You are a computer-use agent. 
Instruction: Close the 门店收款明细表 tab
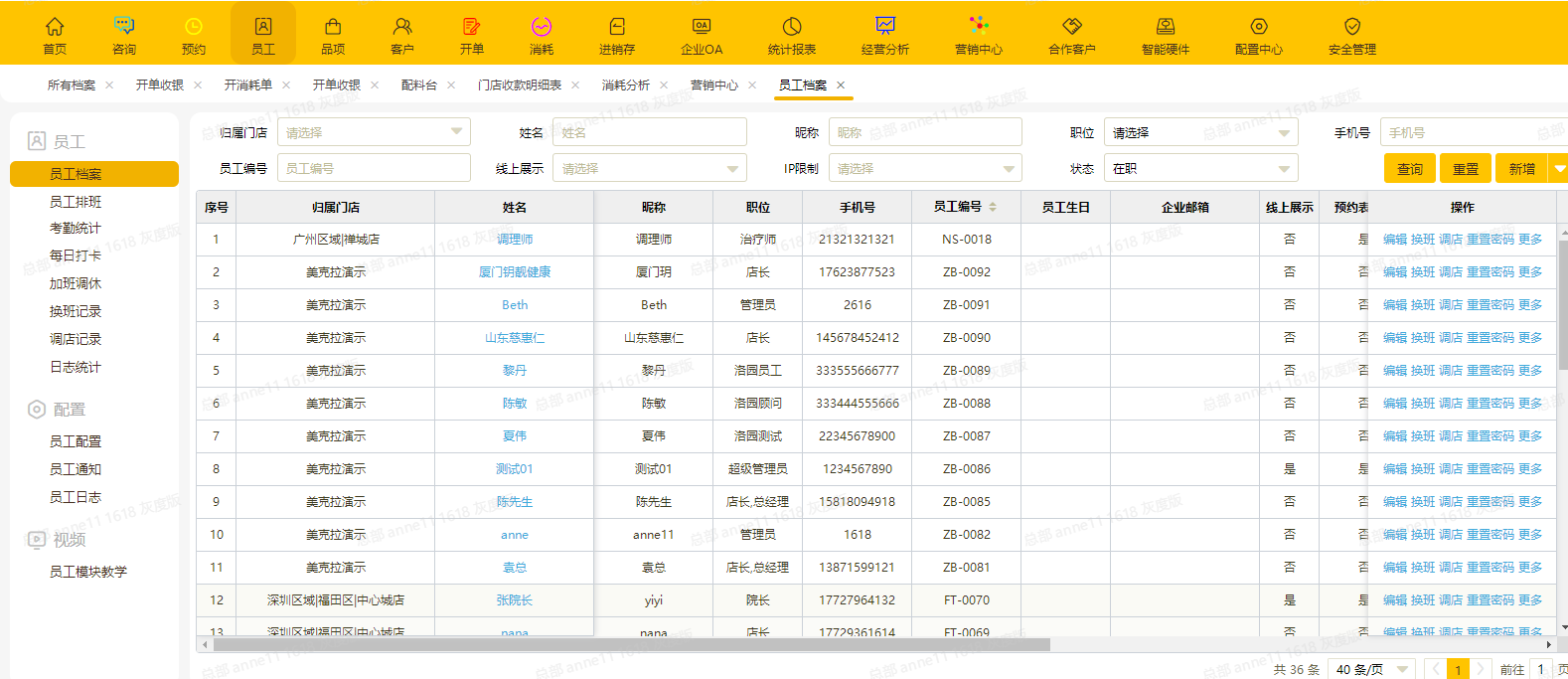575,85
